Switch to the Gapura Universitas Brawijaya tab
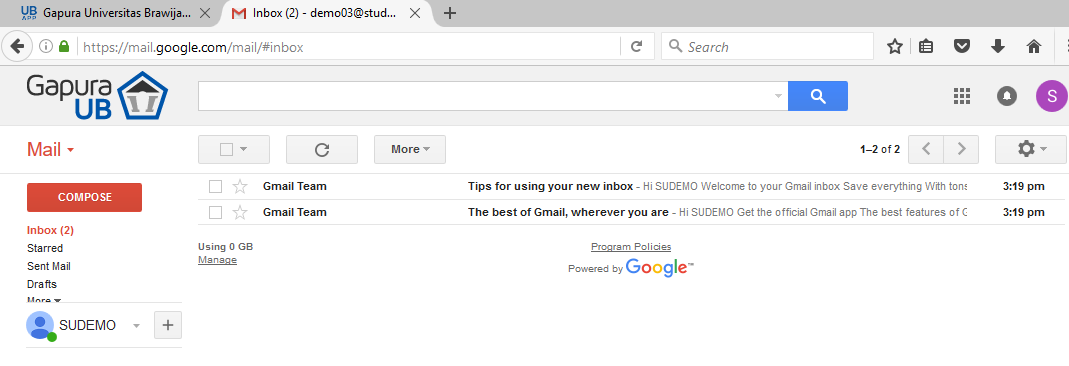 (115, 13)
